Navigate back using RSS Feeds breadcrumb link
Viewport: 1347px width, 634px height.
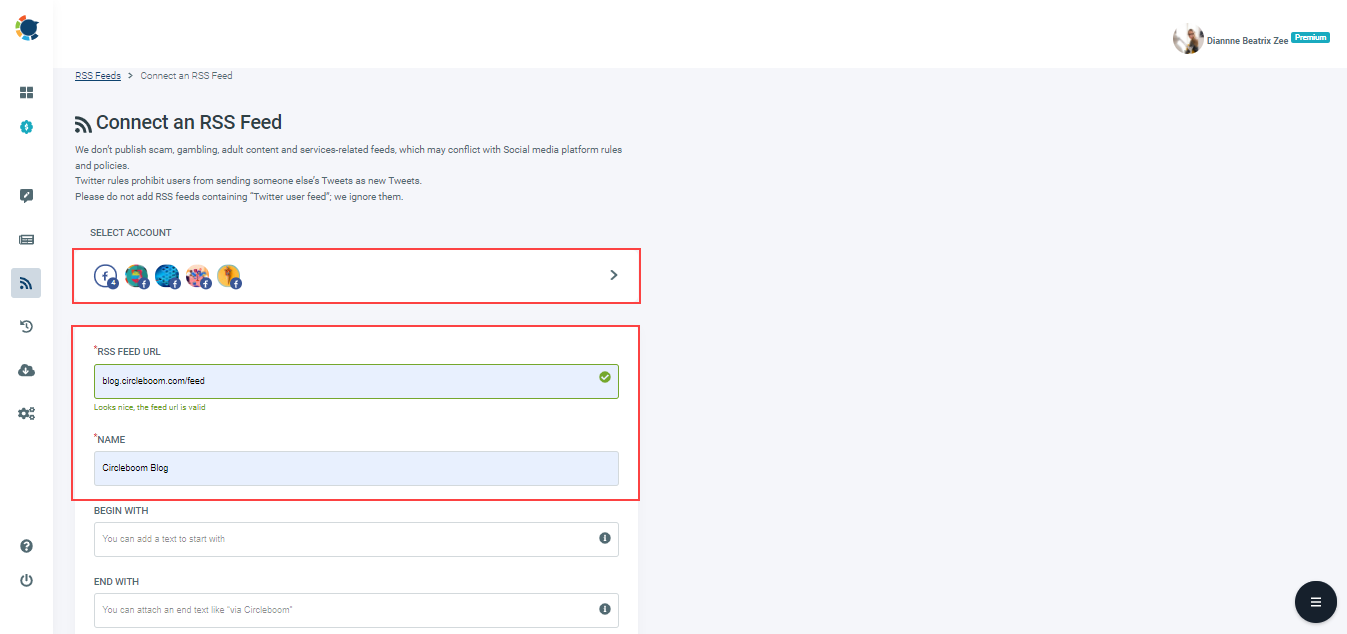click(97, 75)
